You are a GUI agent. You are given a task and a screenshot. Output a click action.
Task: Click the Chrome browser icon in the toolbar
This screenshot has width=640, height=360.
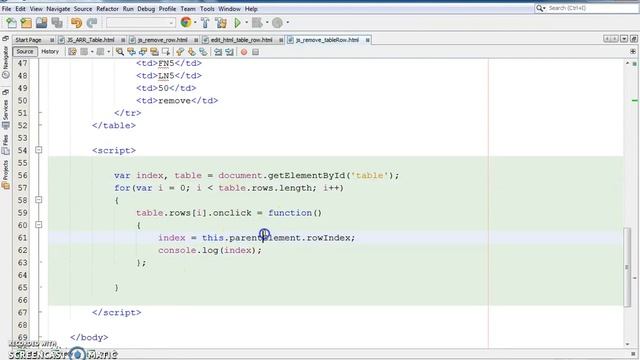(186, 22)
